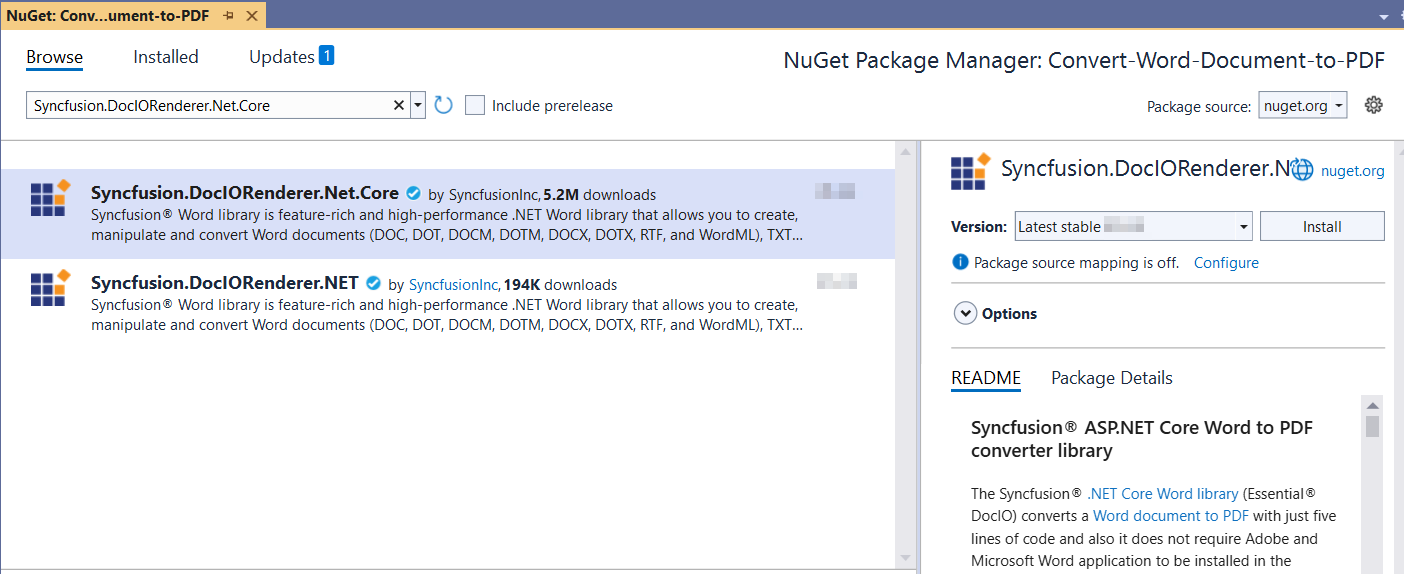Close the NuGet document tab
1404x574 pixels.
252,16
